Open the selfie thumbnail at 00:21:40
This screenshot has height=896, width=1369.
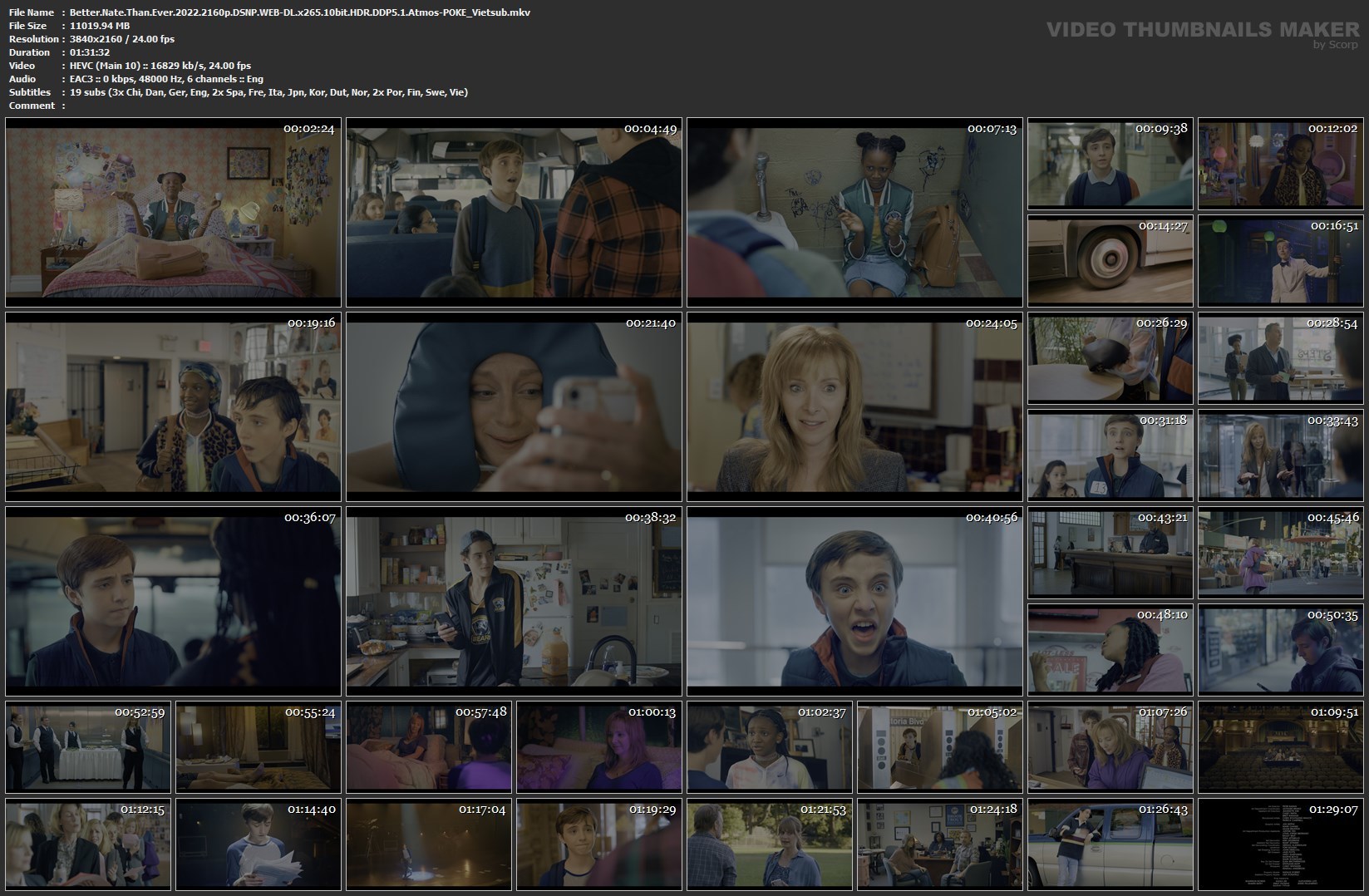coord(514,407)
